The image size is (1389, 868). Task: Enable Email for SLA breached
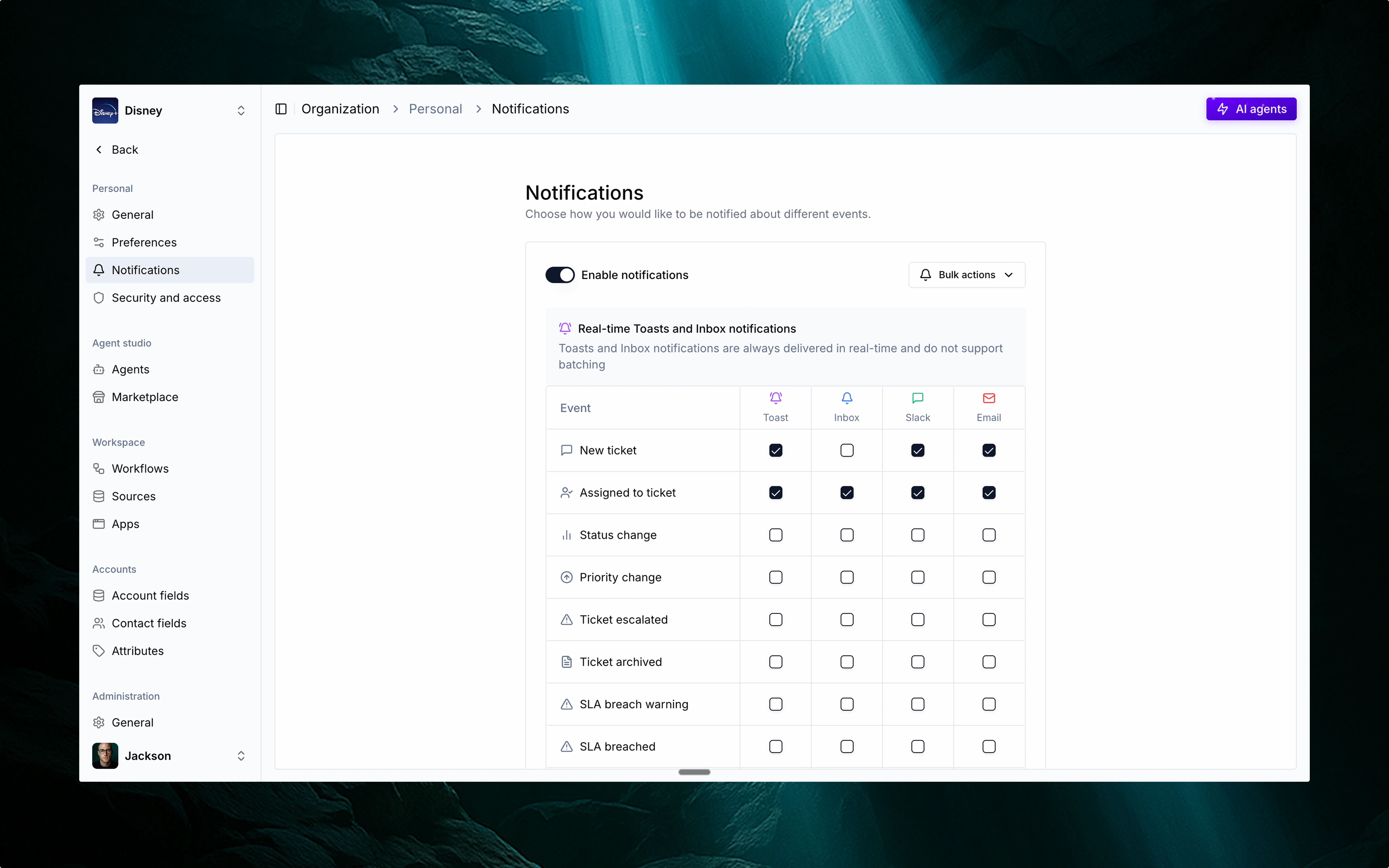(989, 746)
